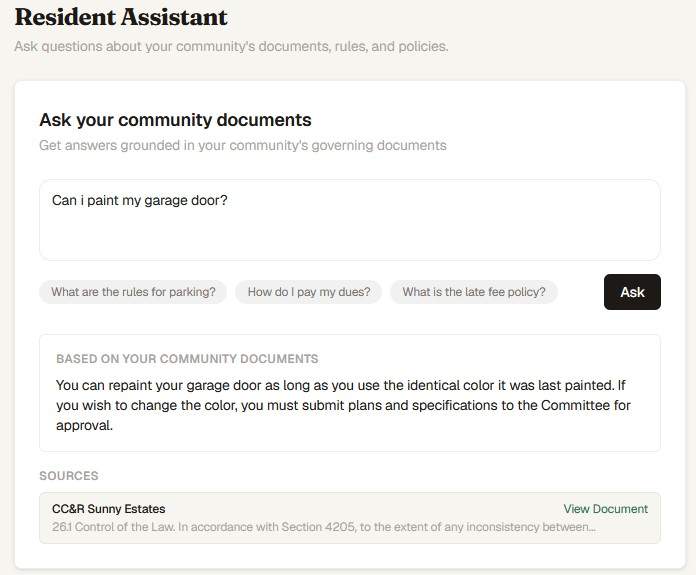Choose the 'How do I pay my dues?' chip
This screenshot has height=575, width=696.
(308, 292)
